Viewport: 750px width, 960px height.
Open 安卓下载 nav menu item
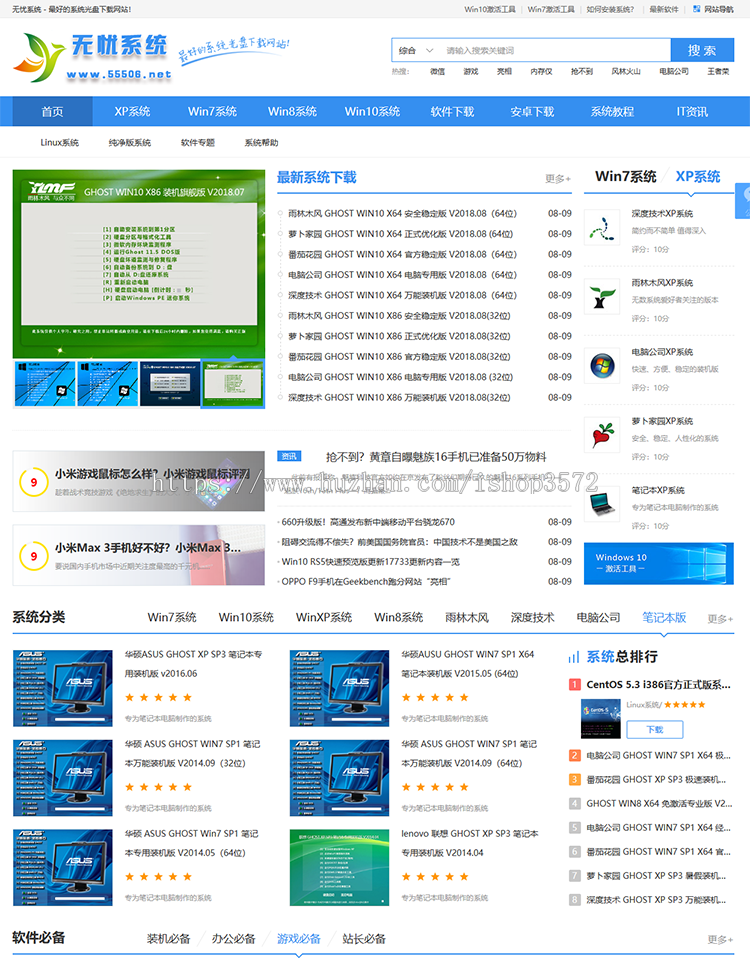532,111
